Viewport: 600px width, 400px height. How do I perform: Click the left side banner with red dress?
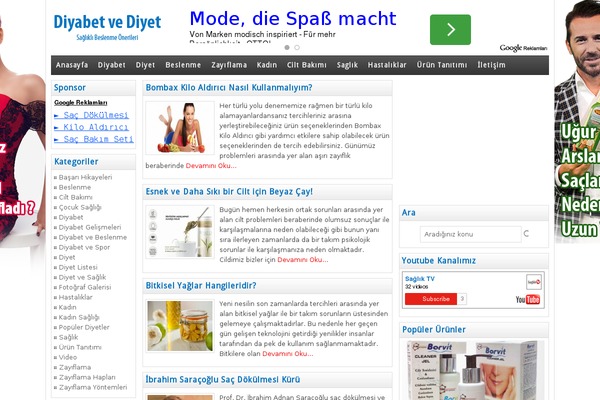click(x=23, y=134)
